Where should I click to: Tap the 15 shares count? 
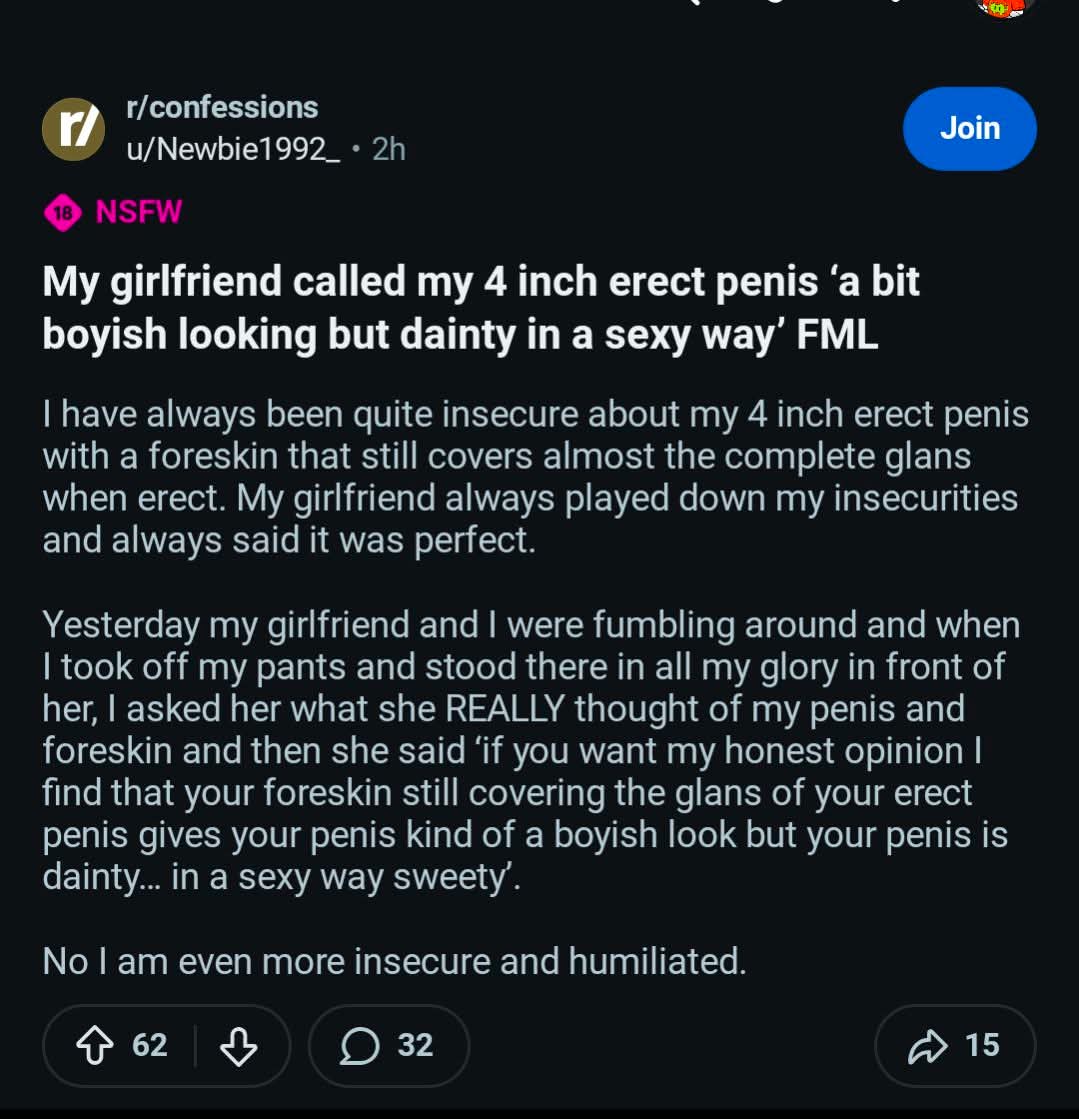click(x=982, y=1046)
